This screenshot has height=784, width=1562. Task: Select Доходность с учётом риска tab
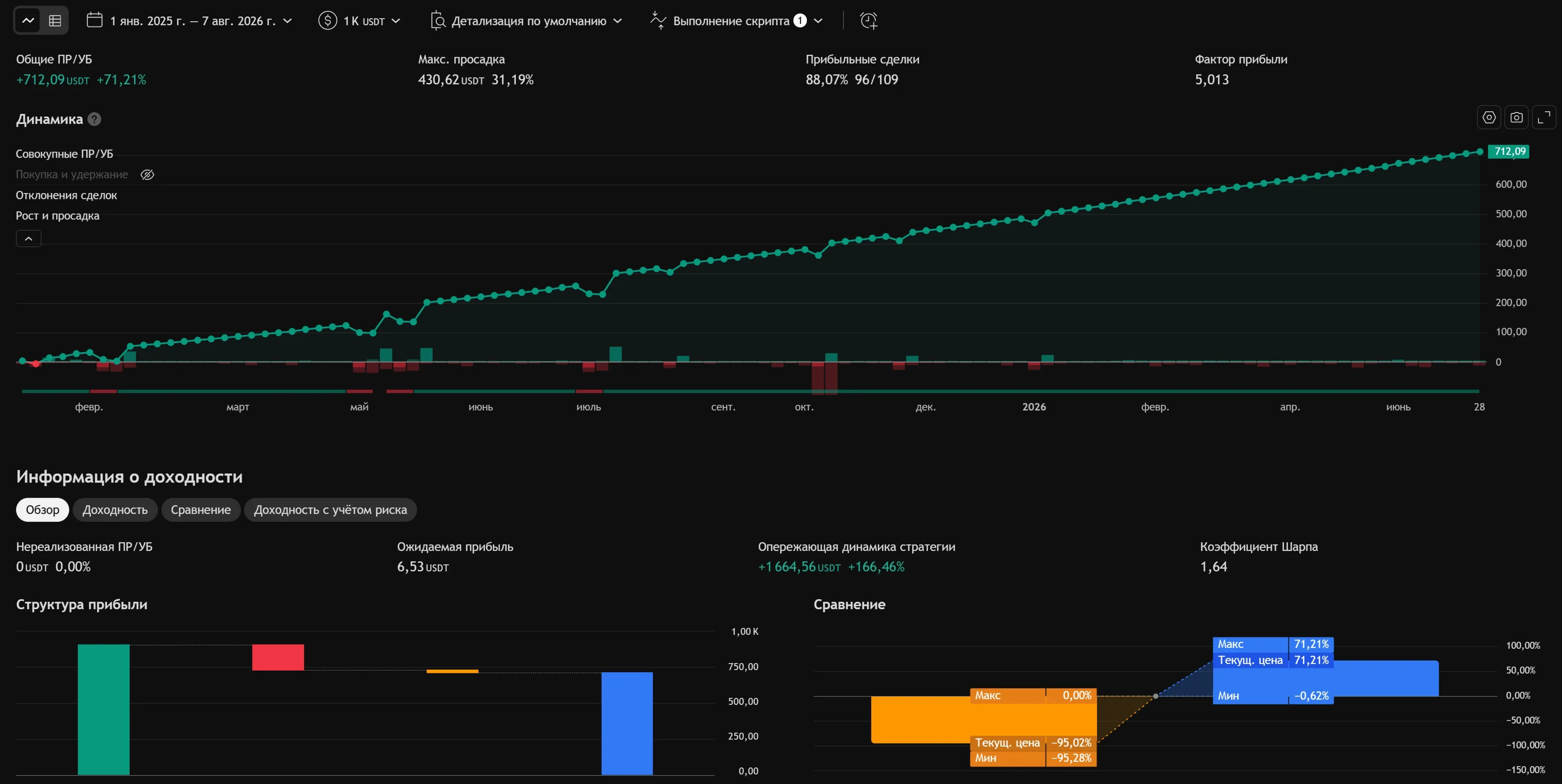pos(331,510)
